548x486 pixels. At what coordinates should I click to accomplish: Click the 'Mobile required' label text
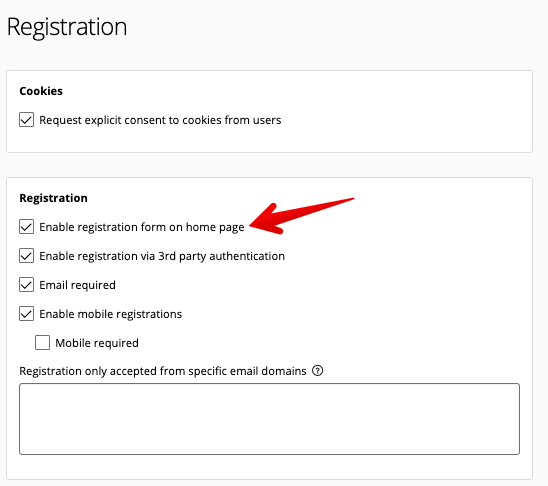[x=97, y=343]
